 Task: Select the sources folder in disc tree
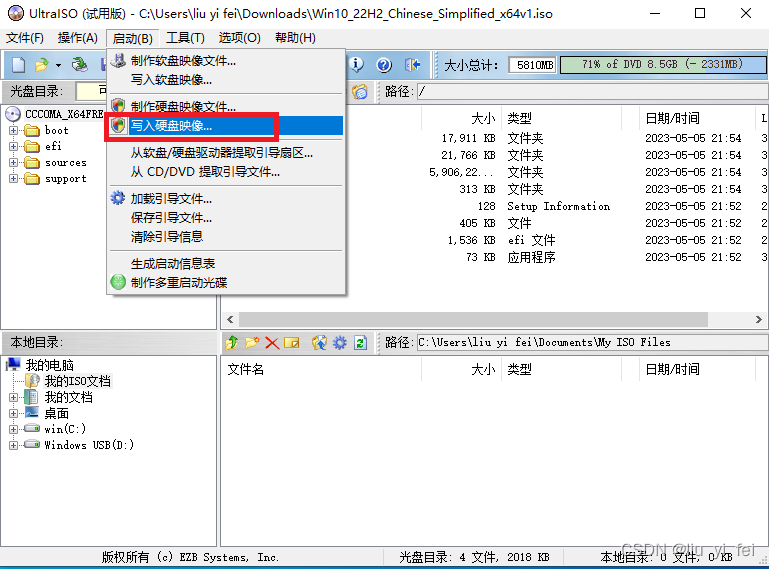pos(66,162)
